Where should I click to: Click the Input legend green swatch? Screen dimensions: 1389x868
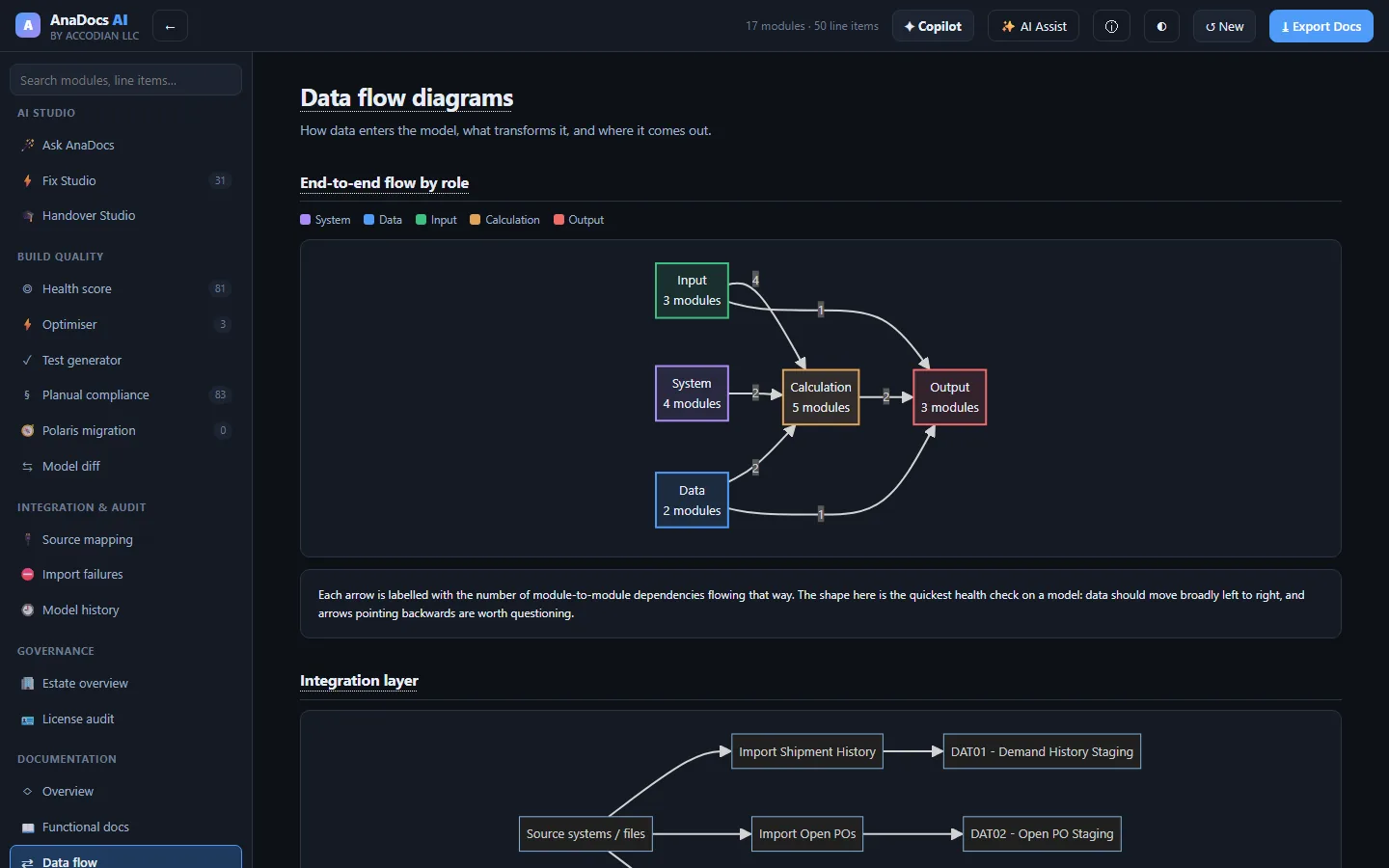click(x=421, y=220)
